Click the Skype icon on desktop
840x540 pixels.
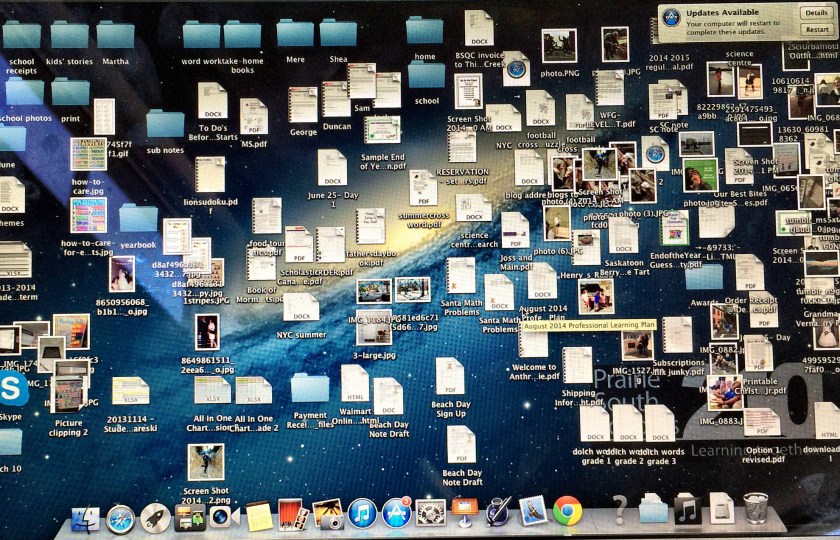tap(13, 389)
